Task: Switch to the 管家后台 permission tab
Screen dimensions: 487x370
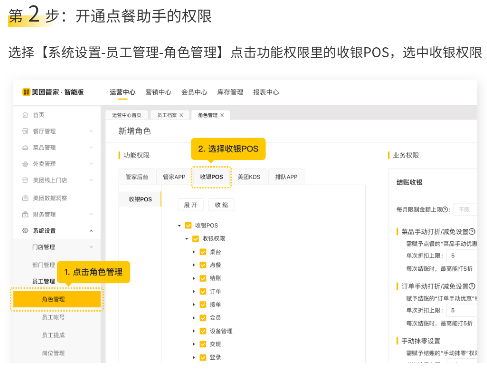Action: pyautogui.click(x=137, y=177)
